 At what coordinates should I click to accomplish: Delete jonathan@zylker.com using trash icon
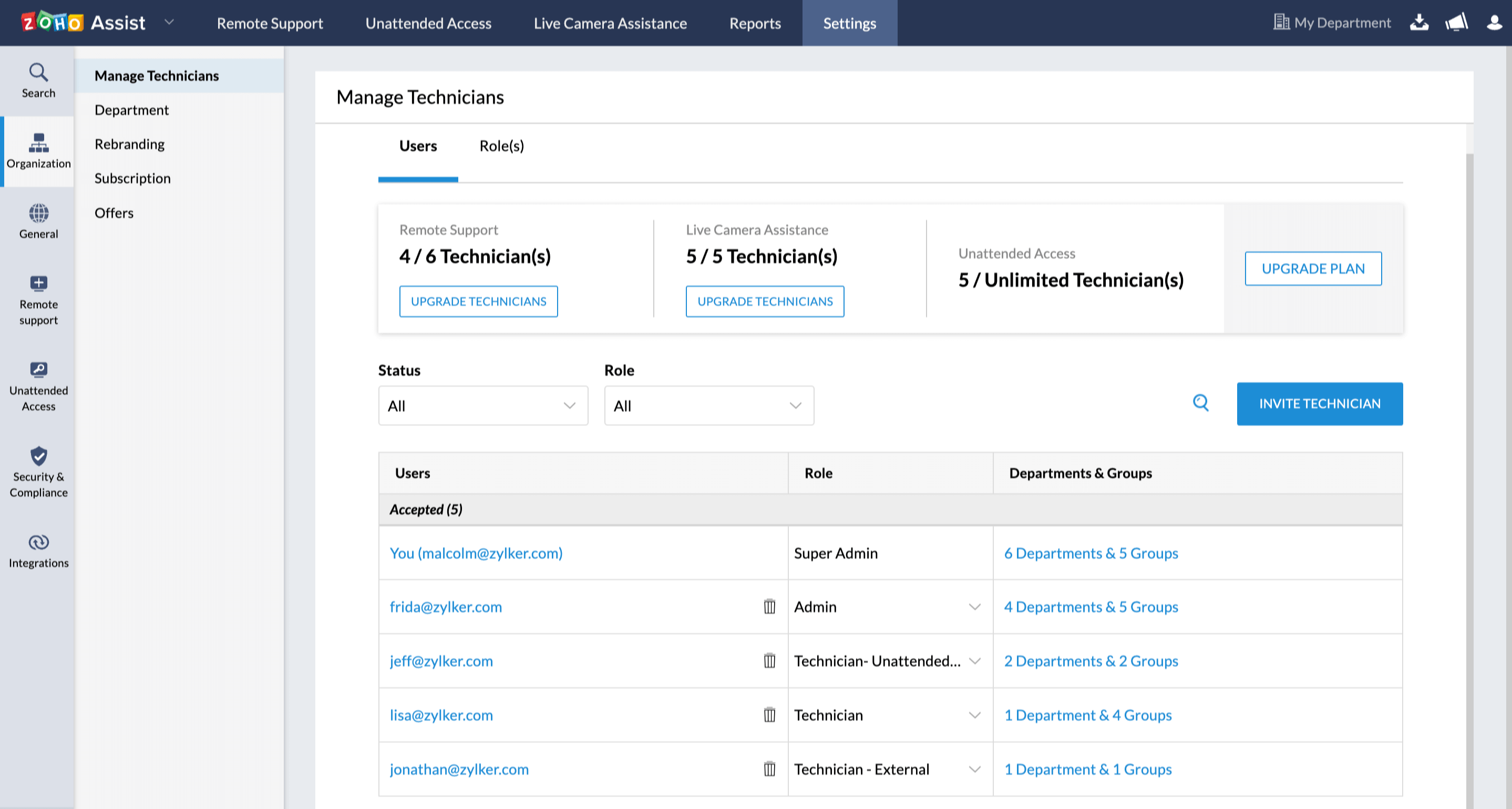pos(769,769)
